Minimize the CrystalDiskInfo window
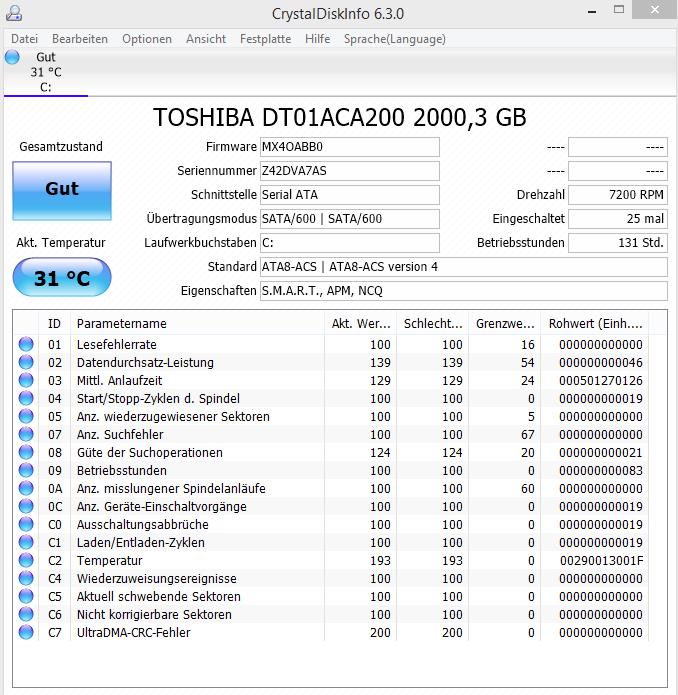Image resolution: width=678 pixels, height=695 pixels. (x=592, y=12)
